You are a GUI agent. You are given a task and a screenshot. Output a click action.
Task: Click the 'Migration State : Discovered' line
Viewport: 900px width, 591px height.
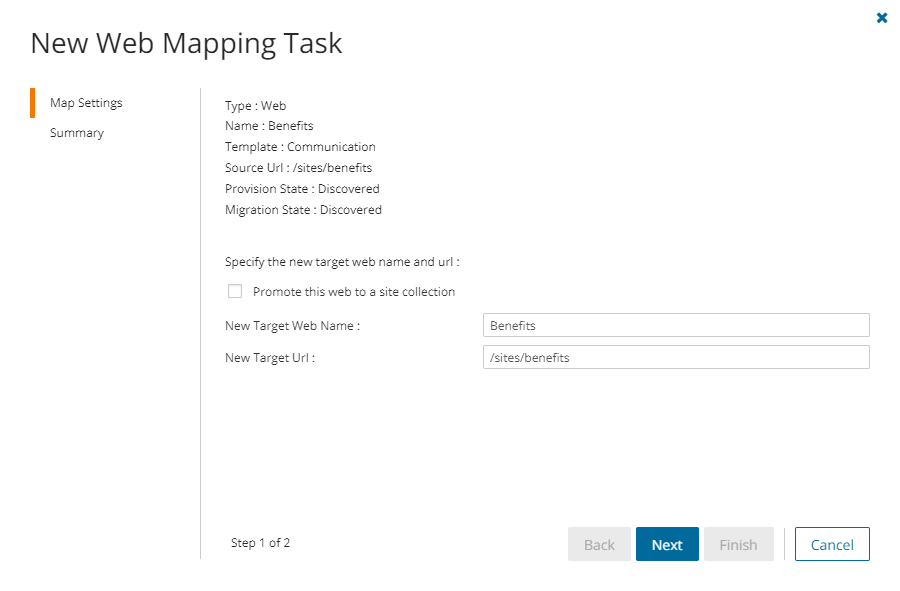[303, 210]
